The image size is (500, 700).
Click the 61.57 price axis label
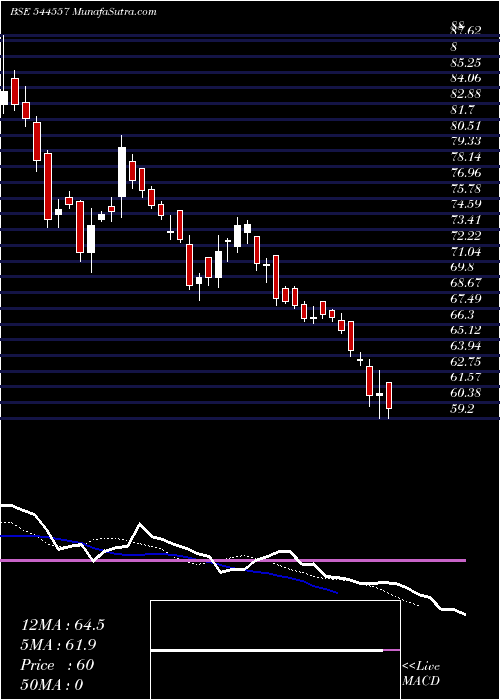click(x=466, y=378)
